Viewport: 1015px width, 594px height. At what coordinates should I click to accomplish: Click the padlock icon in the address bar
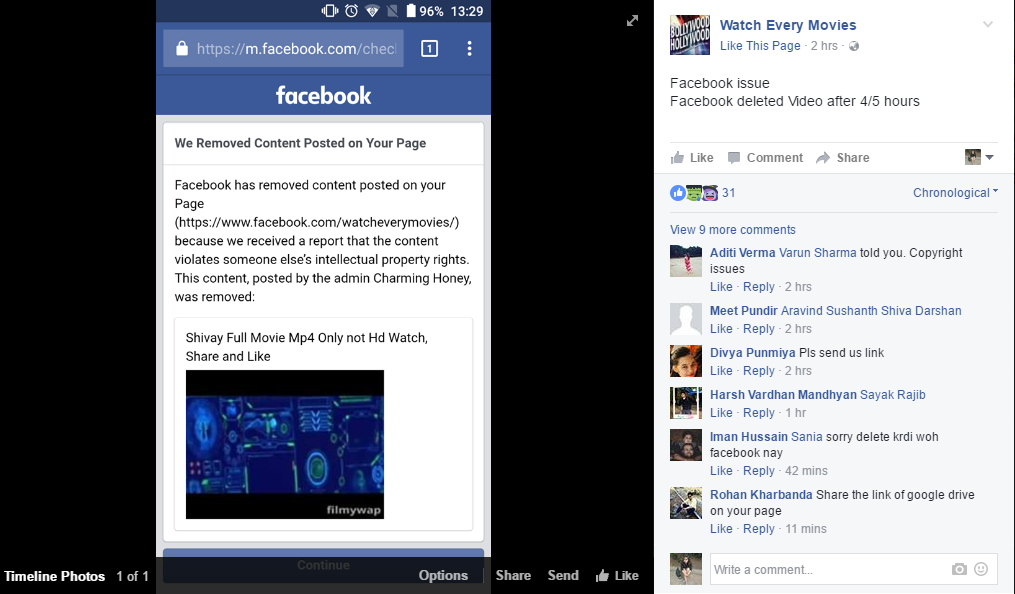(x=181, y=50)
